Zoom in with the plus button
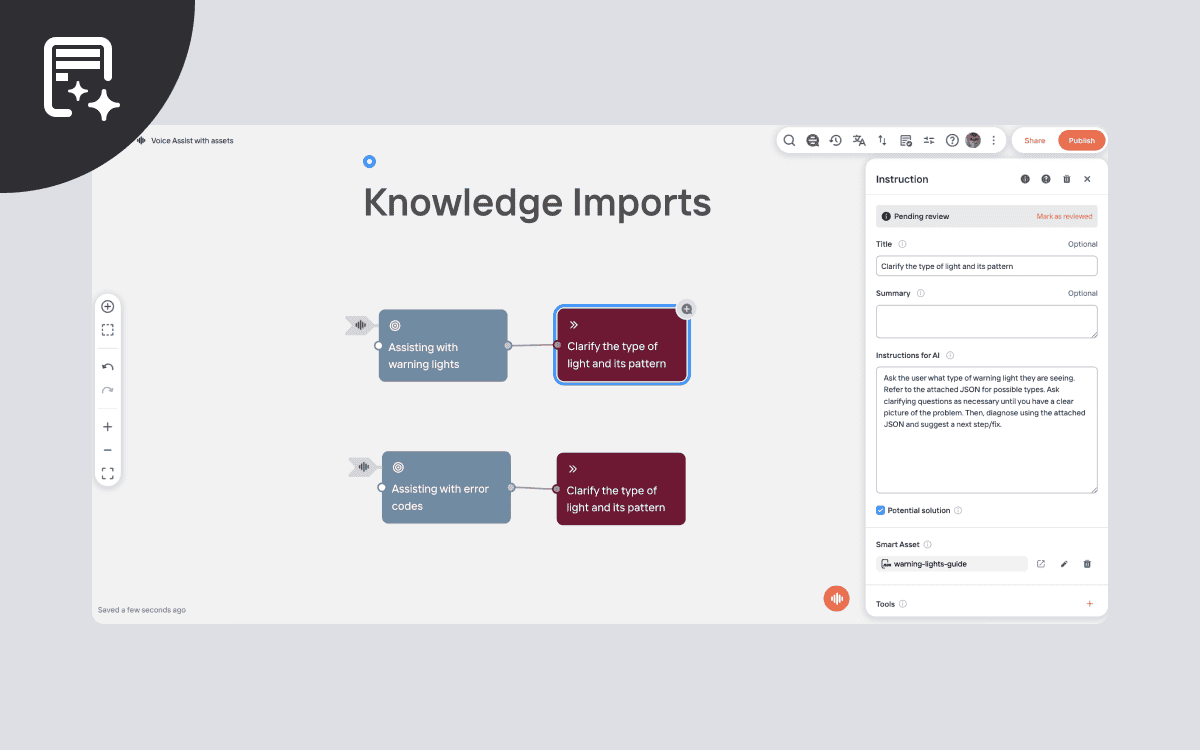The width and height of the screenshot is (1200, 750). pos(108,427)
